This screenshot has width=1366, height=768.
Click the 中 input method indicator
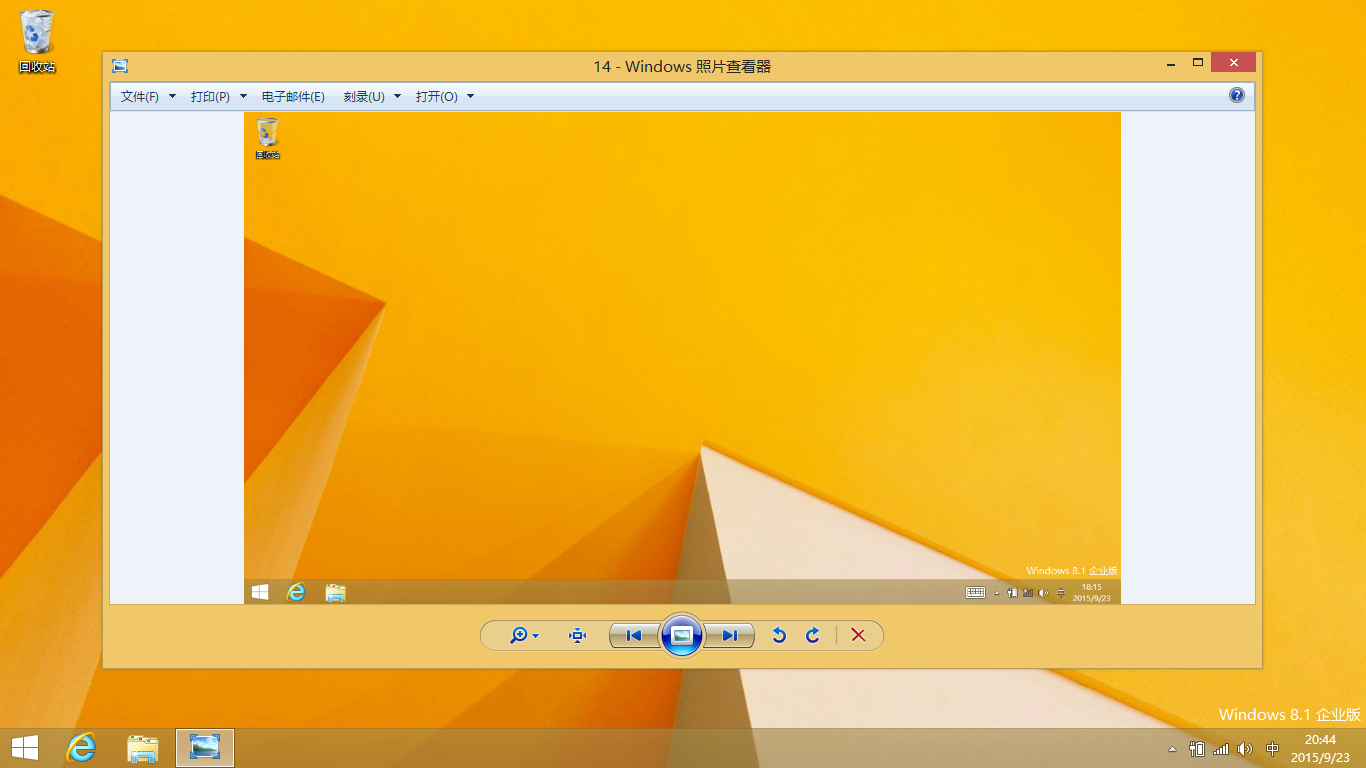coord(1273,749)
